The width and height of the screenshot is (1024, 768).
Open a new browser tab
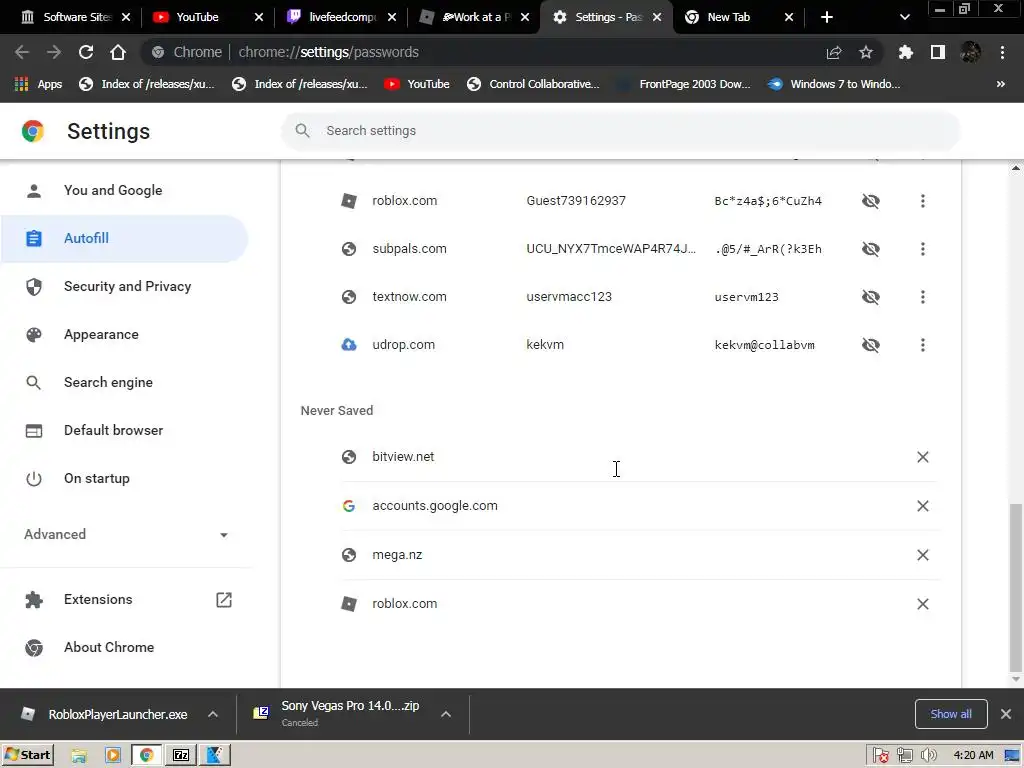pyautogui.click(x=827, y=17)
